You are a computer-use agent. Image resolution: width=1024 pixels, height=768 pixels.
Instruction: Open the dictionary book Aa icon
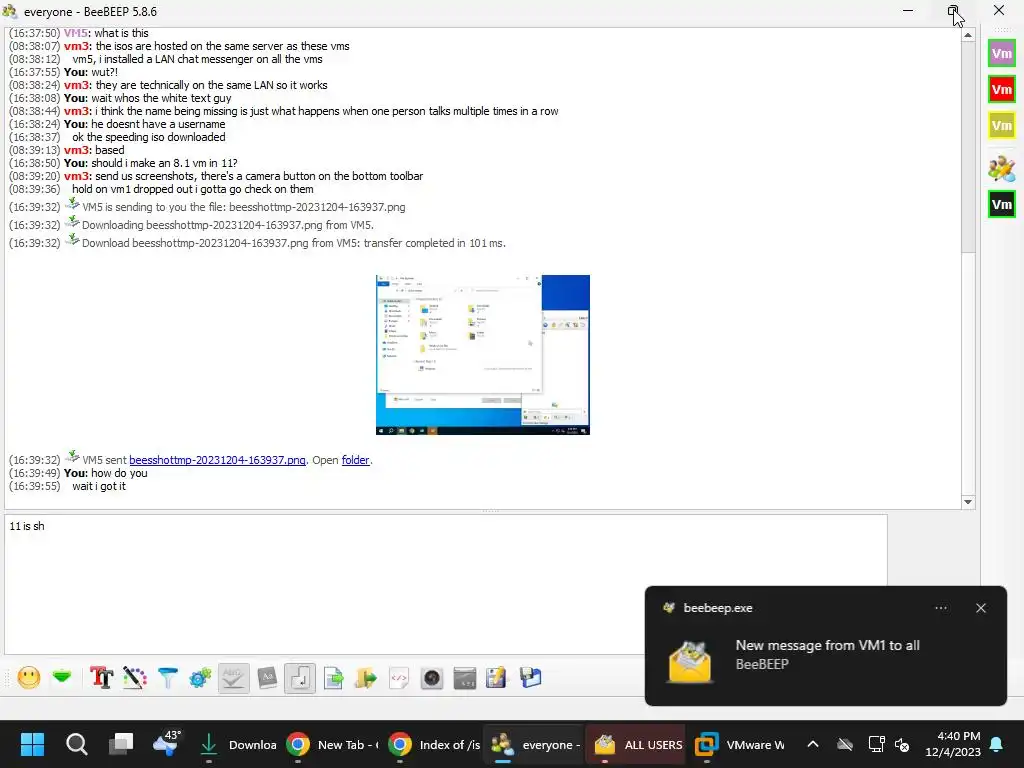(x=267, y=678)
